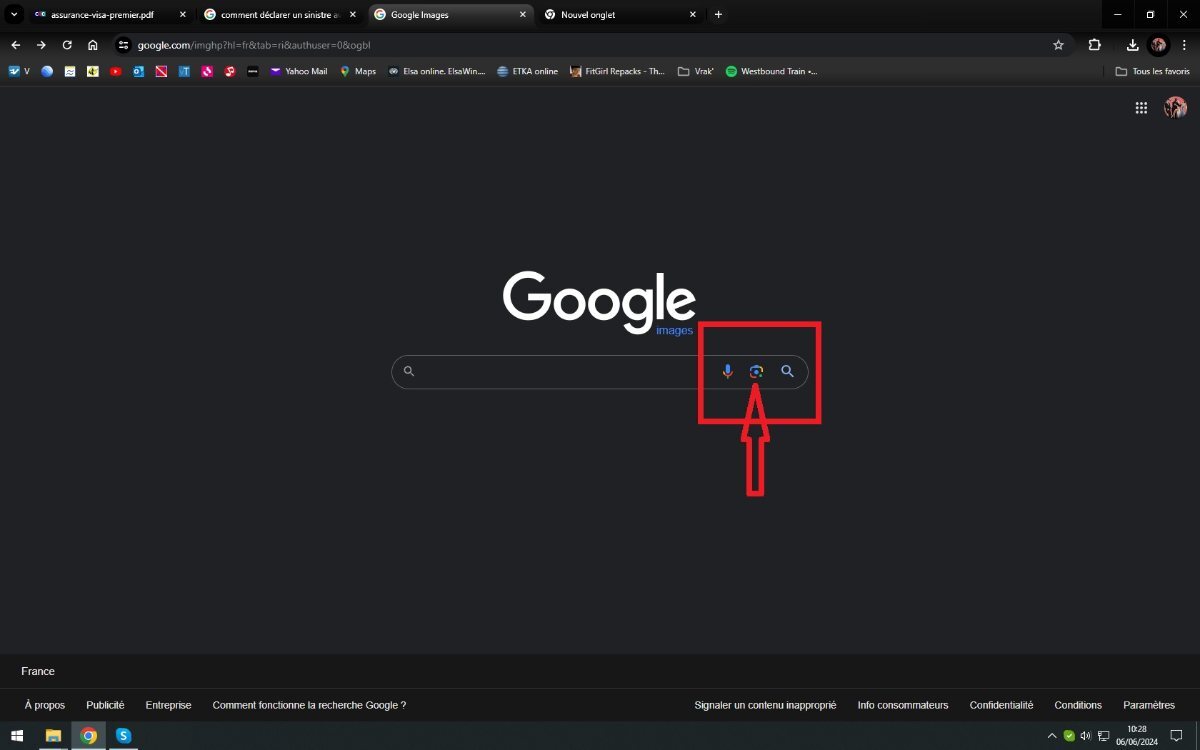Viewport: 1200px width, 750px height.
Task: Open the Google account avatar on page
Action: [1175, 108]
